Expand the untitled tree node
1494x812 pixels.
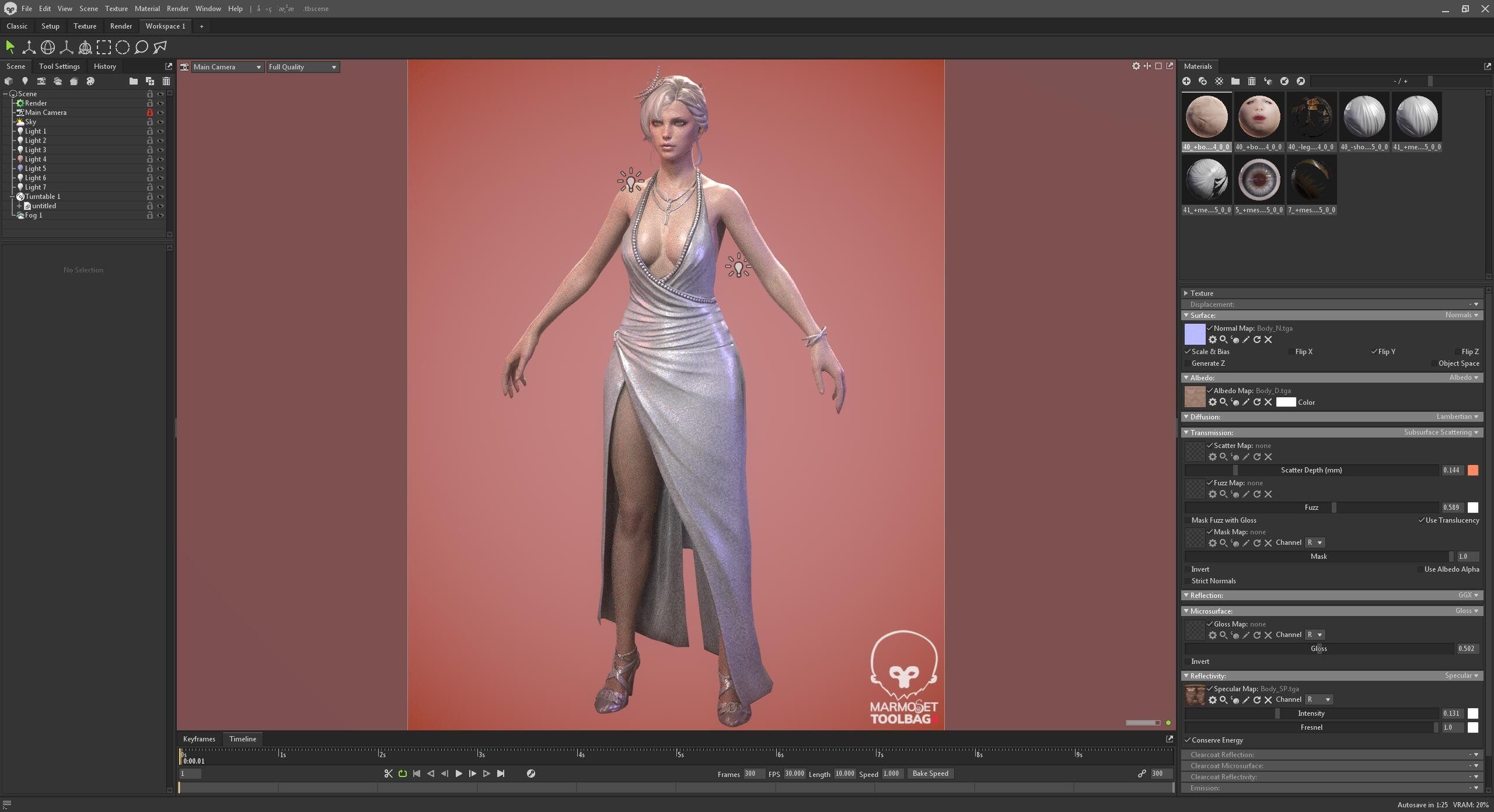[19, 206]
